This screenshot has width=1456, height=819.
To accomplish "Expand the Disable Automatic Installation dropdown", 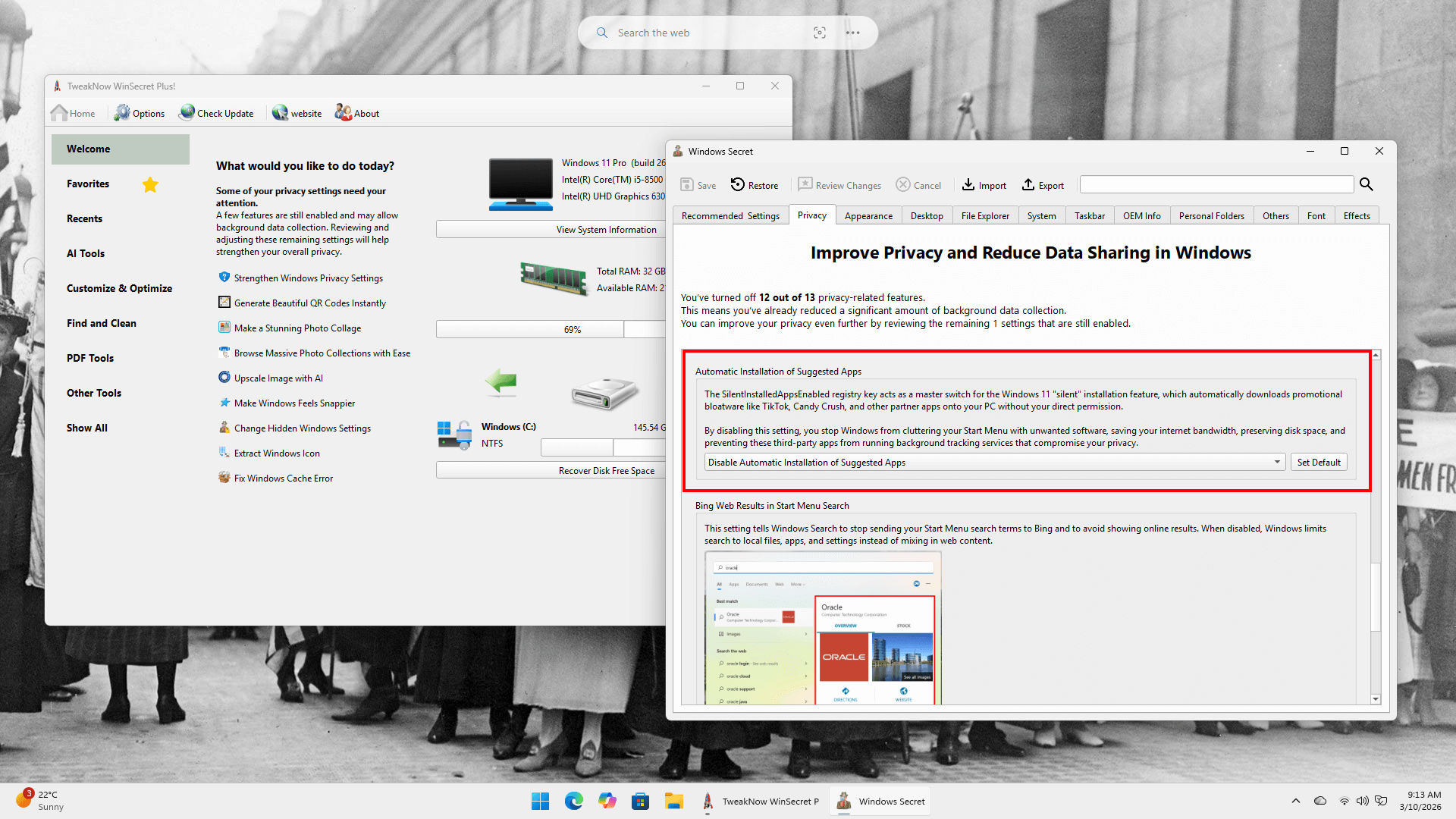I will (1277, 462).
